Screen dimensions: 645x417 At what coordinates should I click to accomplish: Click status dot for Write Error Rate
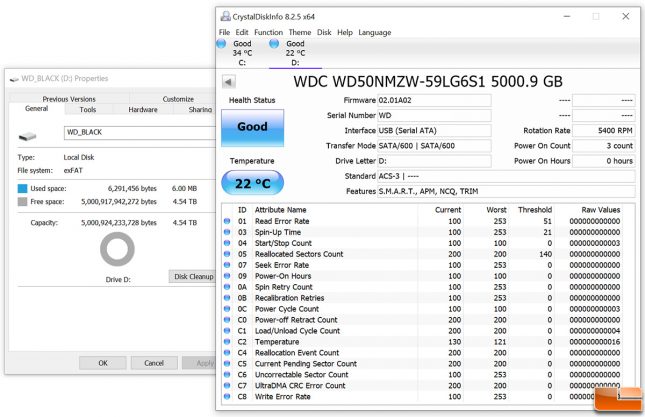coord(227,396)
